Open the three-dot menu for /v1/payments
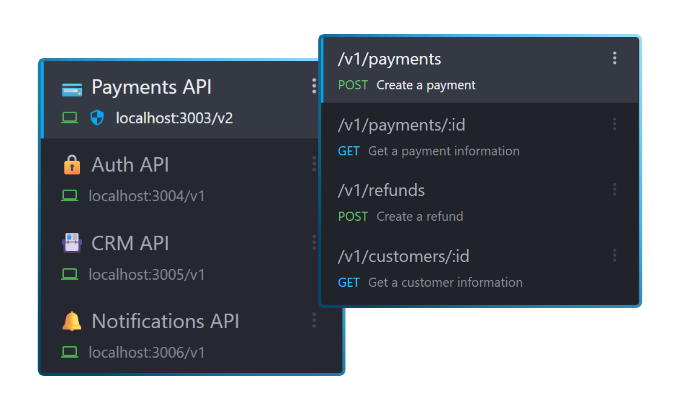This screenshot has height=410, width=680. 614,59
